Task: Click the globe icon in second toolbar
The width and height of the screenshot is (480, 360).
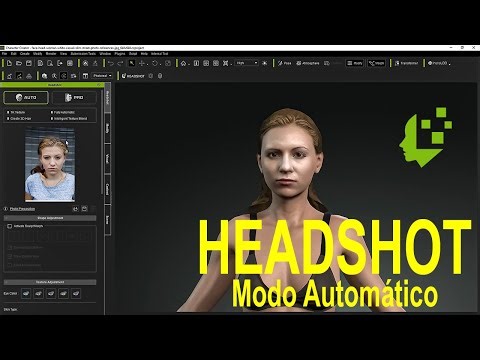Action: click(44, 76)
